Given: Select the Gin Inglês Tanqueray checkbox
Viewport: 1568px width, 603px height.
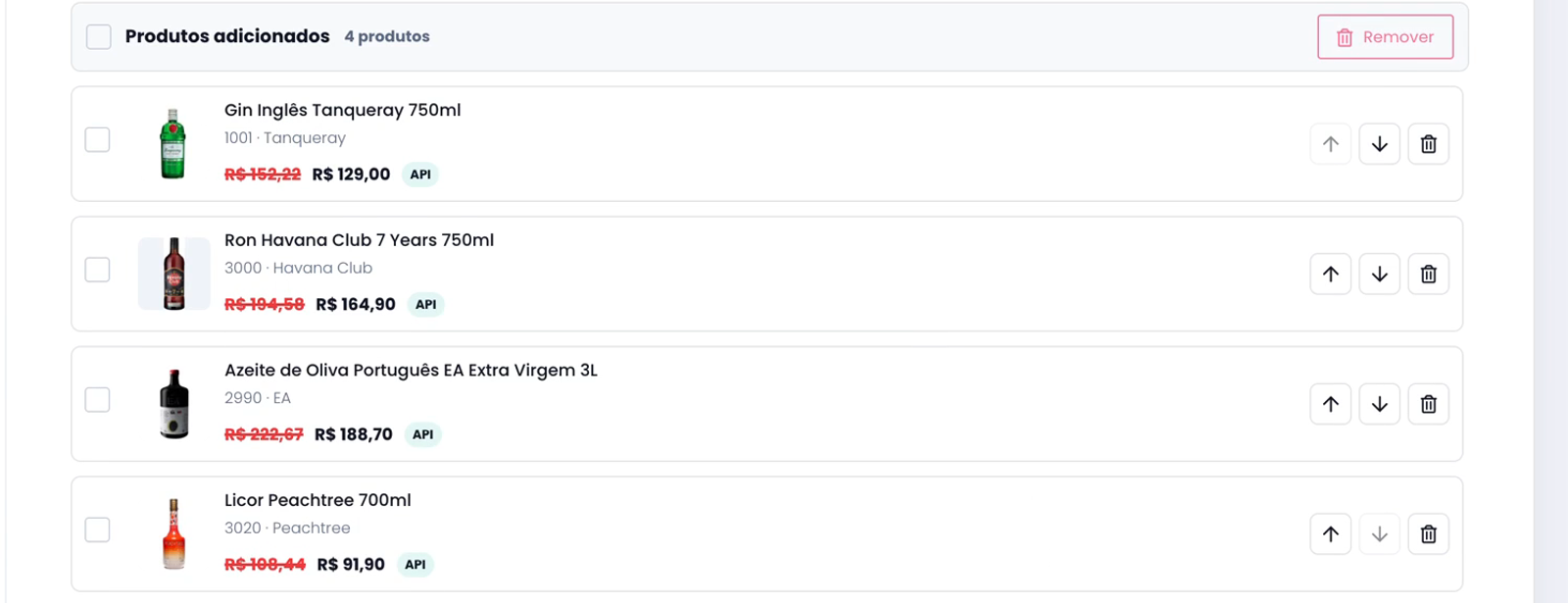Looking at the screenshot, I should tap(97, 139).
